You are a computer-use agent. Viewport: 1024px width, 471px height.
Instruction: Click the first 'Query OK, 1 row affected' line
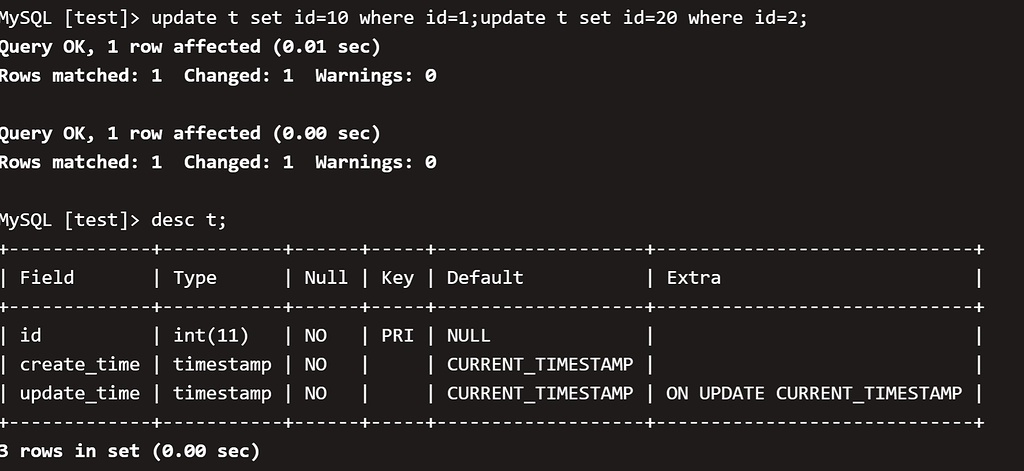[189, 47]
